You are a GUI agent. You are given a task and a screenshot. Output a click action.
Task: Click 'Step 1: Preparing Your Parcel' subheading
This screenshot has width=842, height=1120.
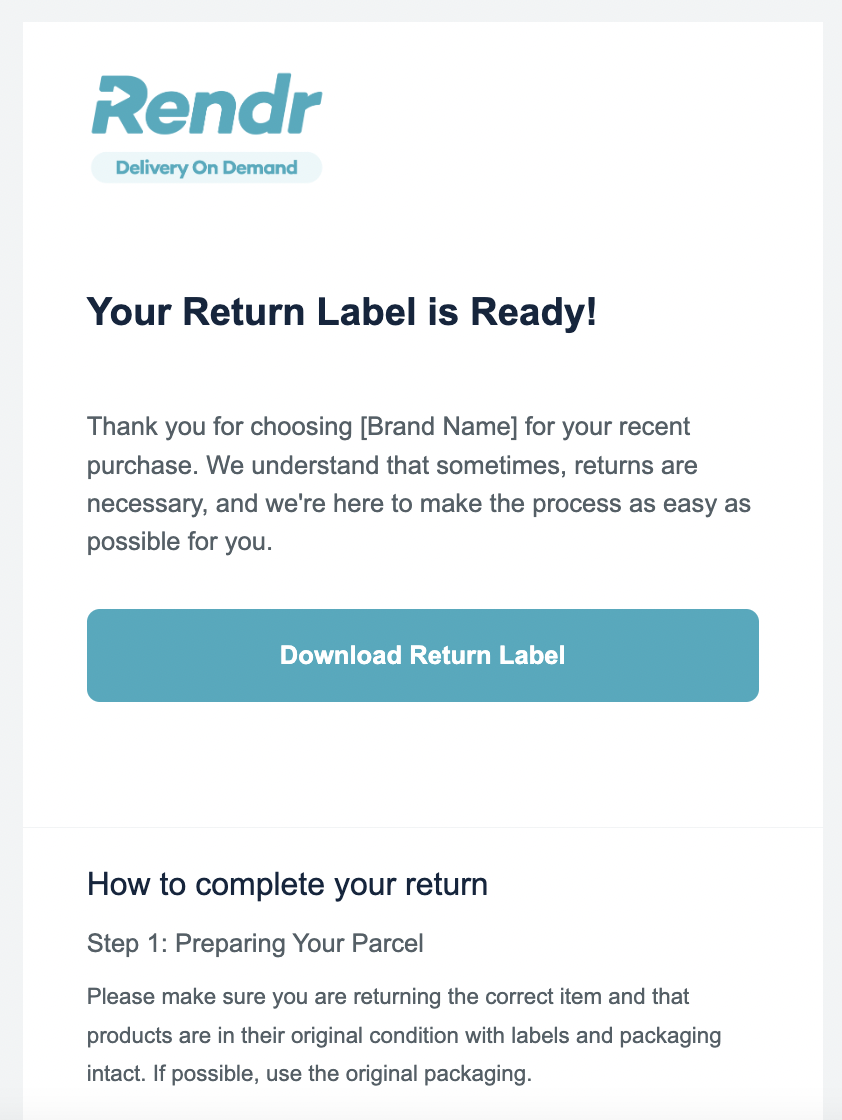[x=255, y=944]
